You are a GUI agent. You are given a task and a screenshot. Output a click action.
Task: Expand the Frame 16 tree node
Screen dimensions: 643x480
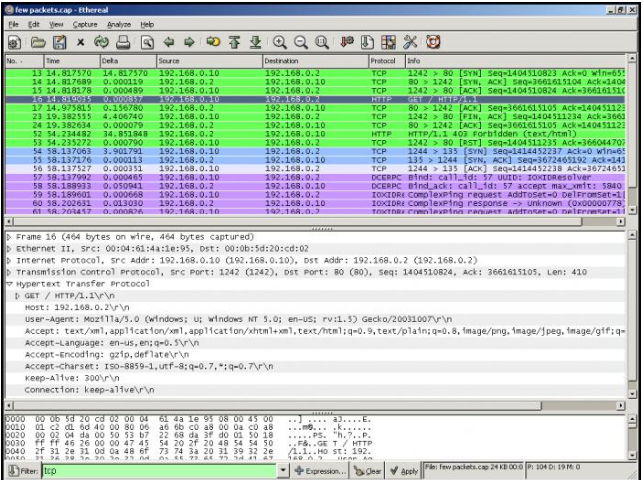[x=9, y=237]
